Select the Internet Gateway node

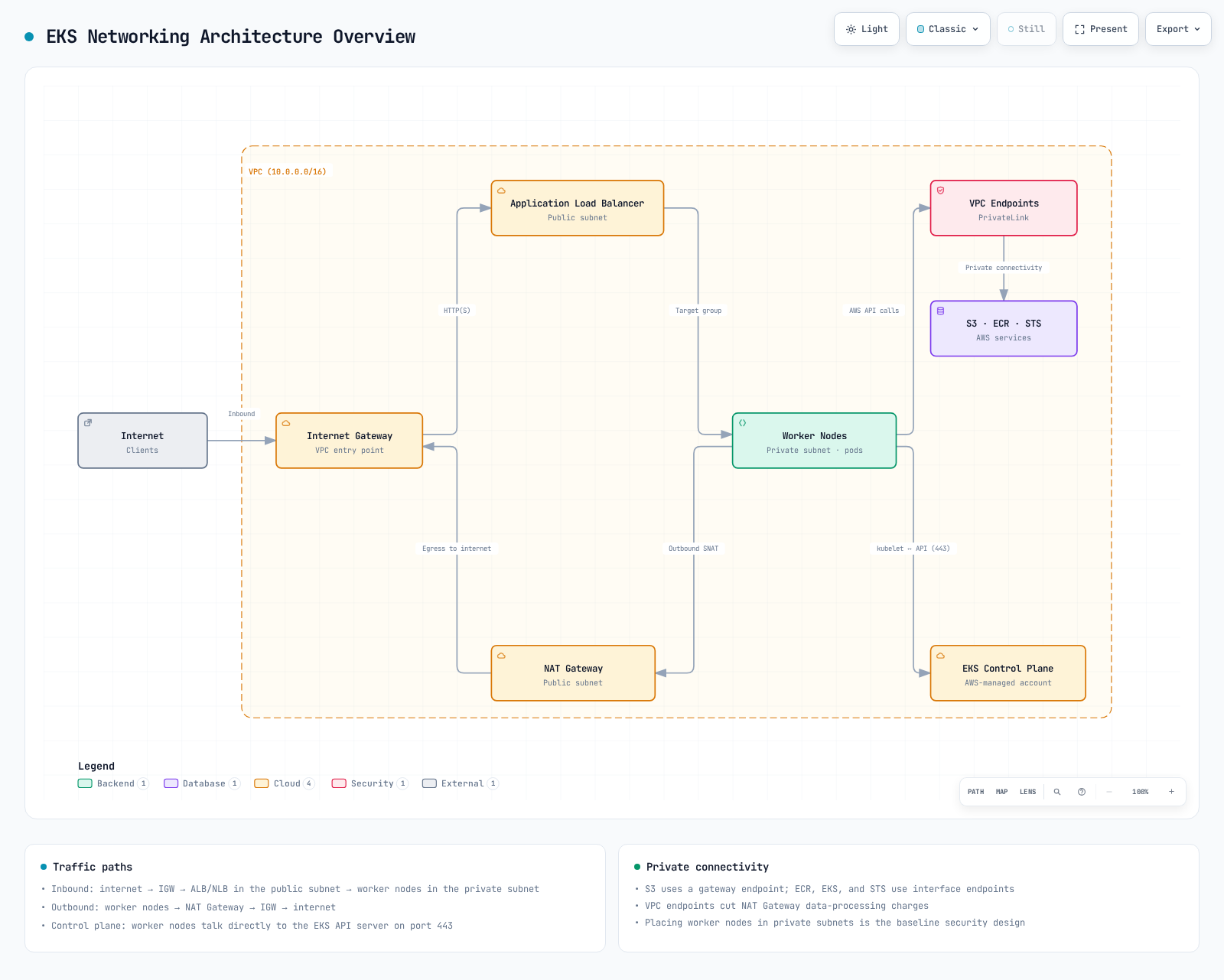[x=350, y=441]
